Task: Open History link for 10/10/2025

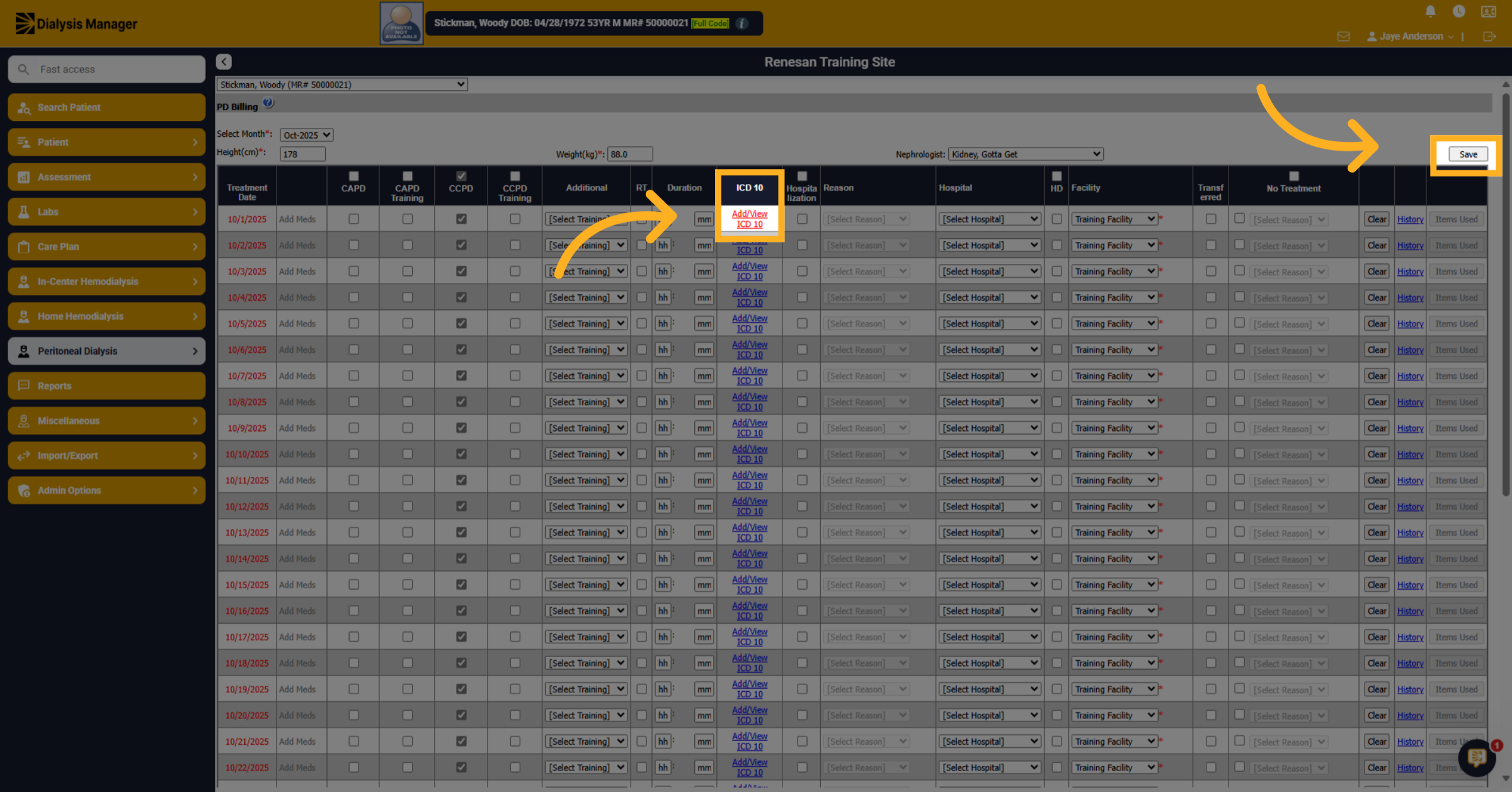Action: [1410, 454]
